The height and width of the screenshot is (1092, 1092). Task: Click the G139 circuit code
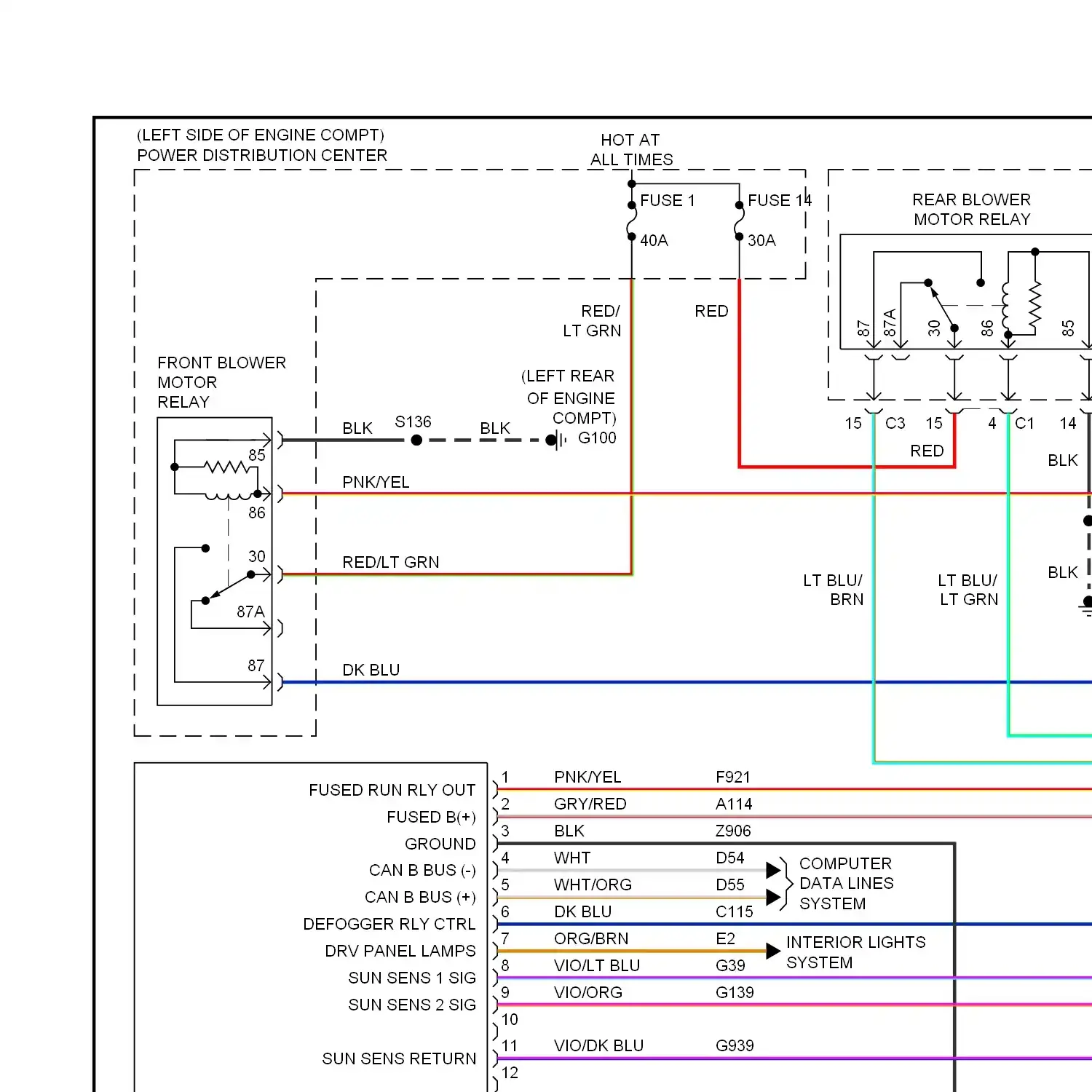(x=735, y=992)
